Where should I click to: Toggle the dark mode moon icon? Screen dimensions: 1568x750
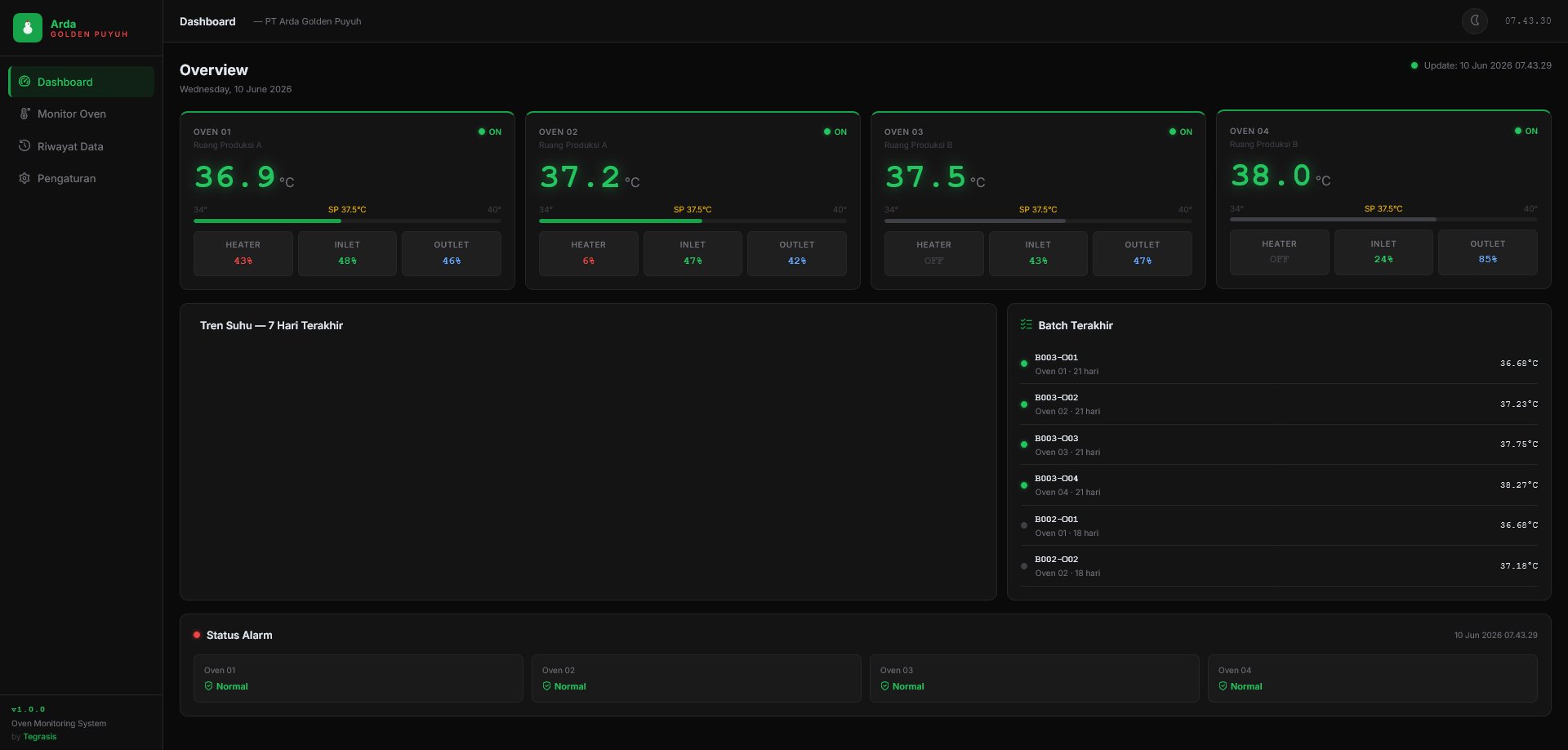pyautogui.click(x=1475, y=20)
